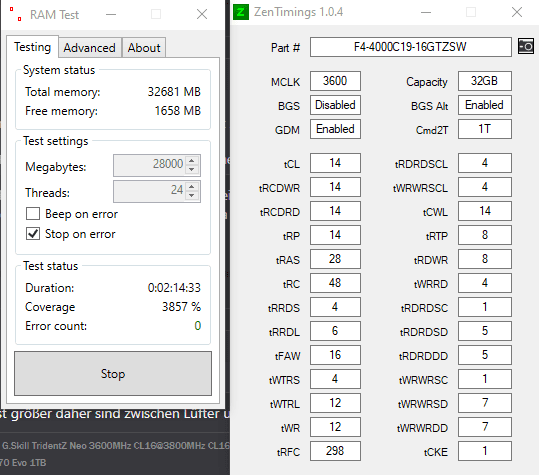The height and width of the screenshot is (475, 539).
Task: Click the tWR value box
Action: pyautogui.click(x=335, y=427)
